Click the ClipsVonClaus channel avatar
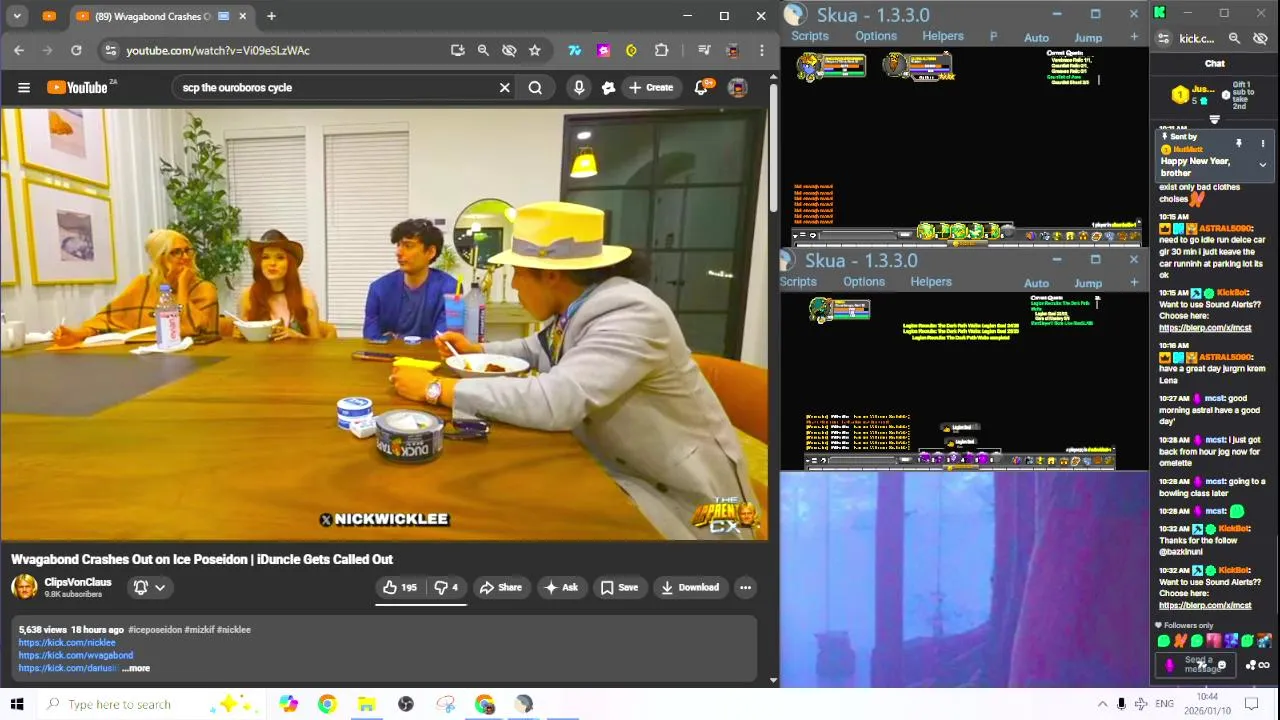1280x720 pixels. click(24, 587)
